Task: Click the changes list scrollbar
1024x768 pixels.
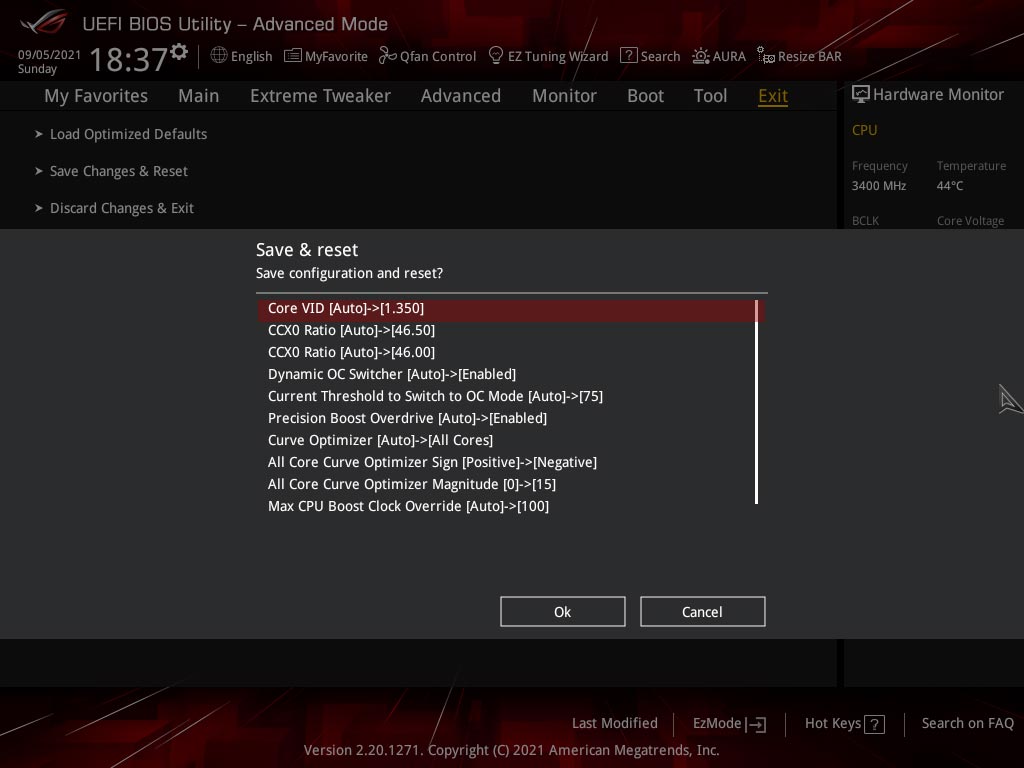Action: pyautogui.click(x=756, y=402)
